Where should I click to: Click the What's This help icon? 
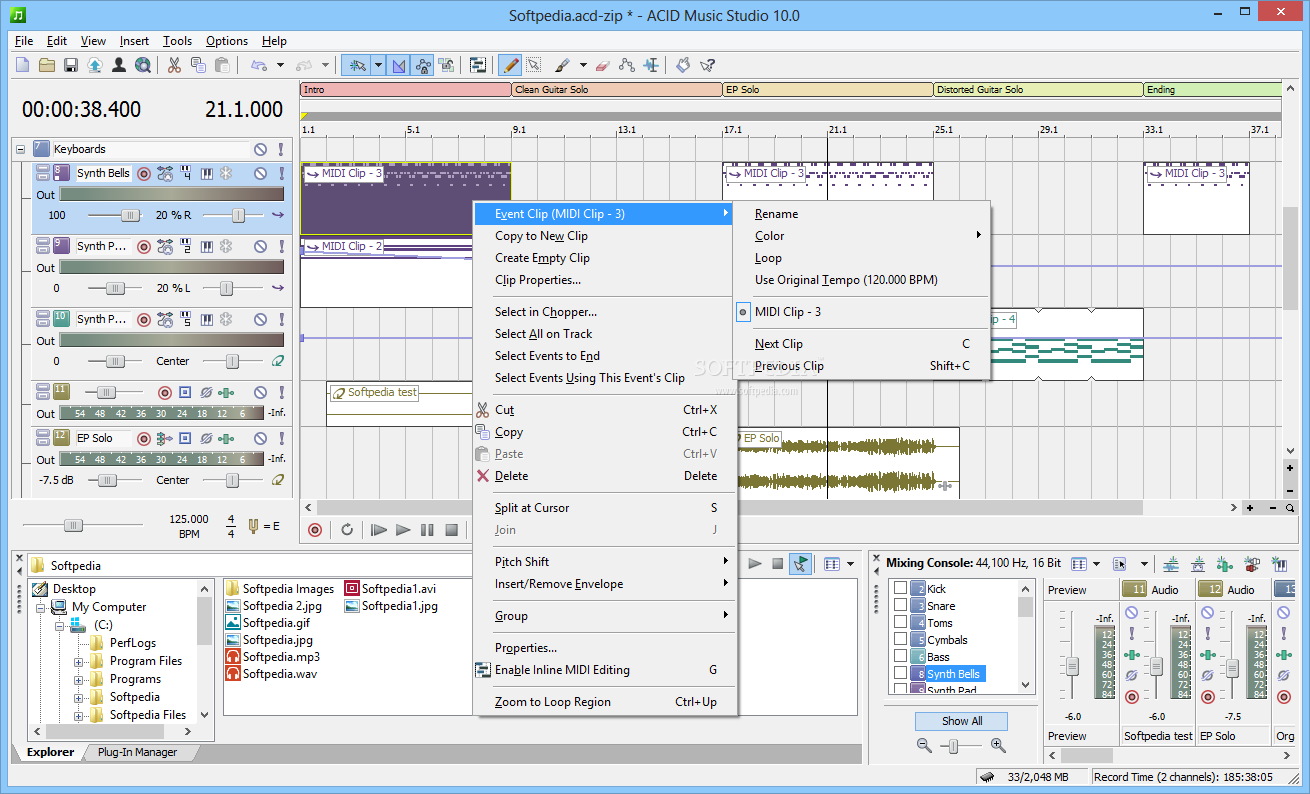click(x=708, y=65)
